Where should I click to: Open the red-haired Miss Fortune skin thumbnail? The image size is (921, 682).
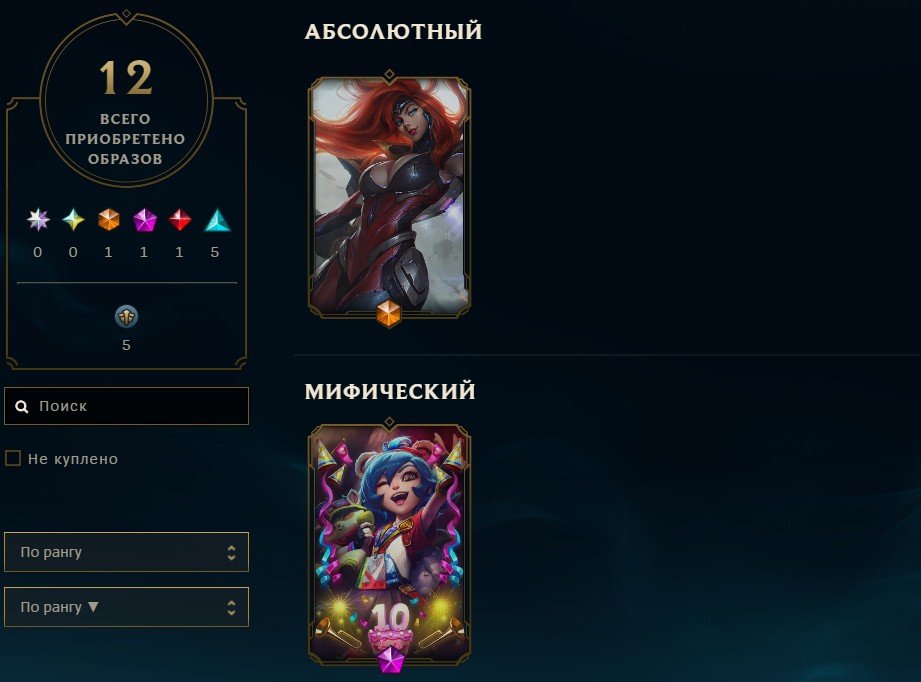pyautogui.click(x=389, y=196)
